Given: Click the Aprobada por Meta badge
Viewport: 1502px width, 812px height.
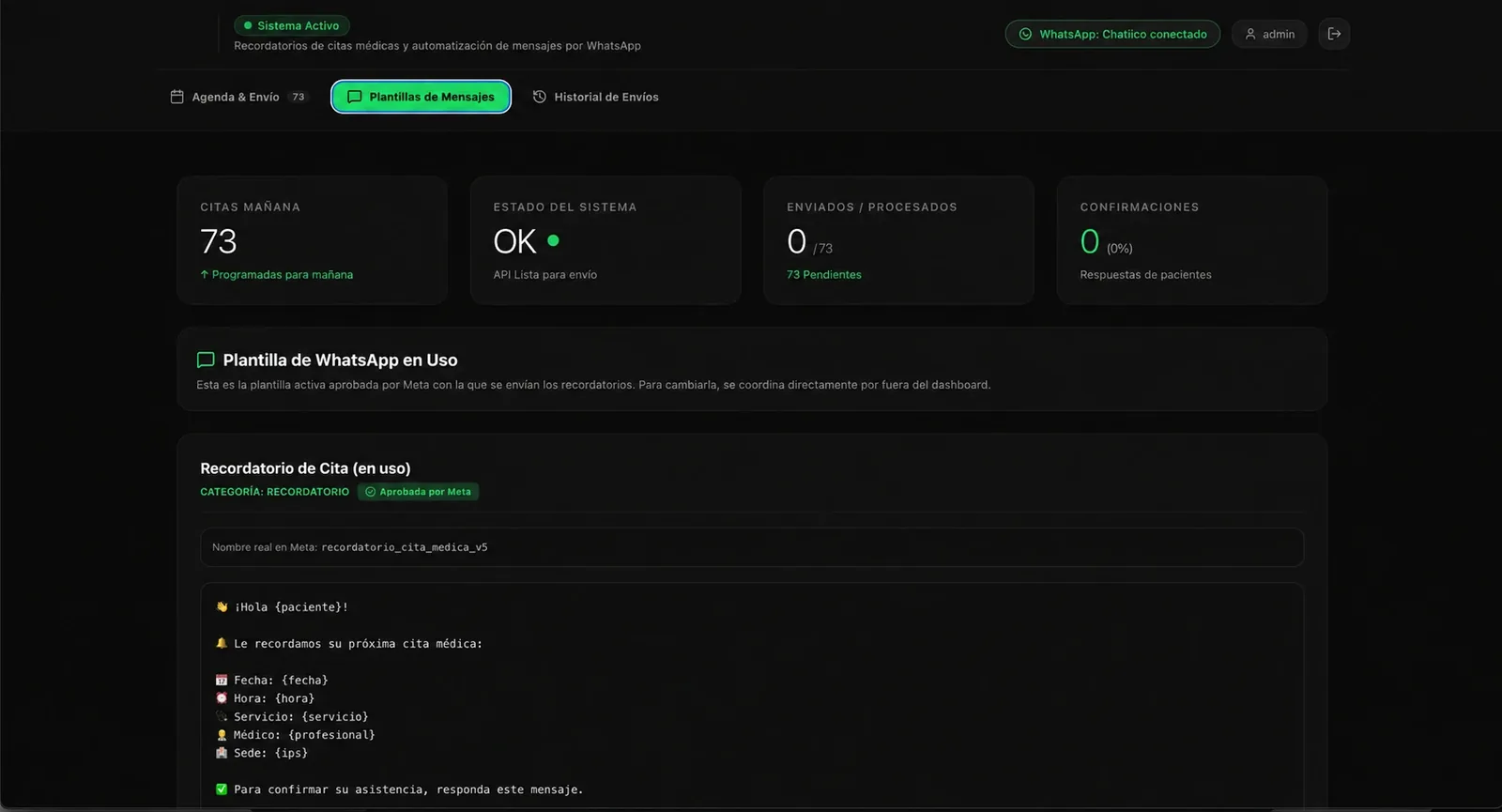Looking at the screenshot, I should pyautogui.click(x=418, y=492).
